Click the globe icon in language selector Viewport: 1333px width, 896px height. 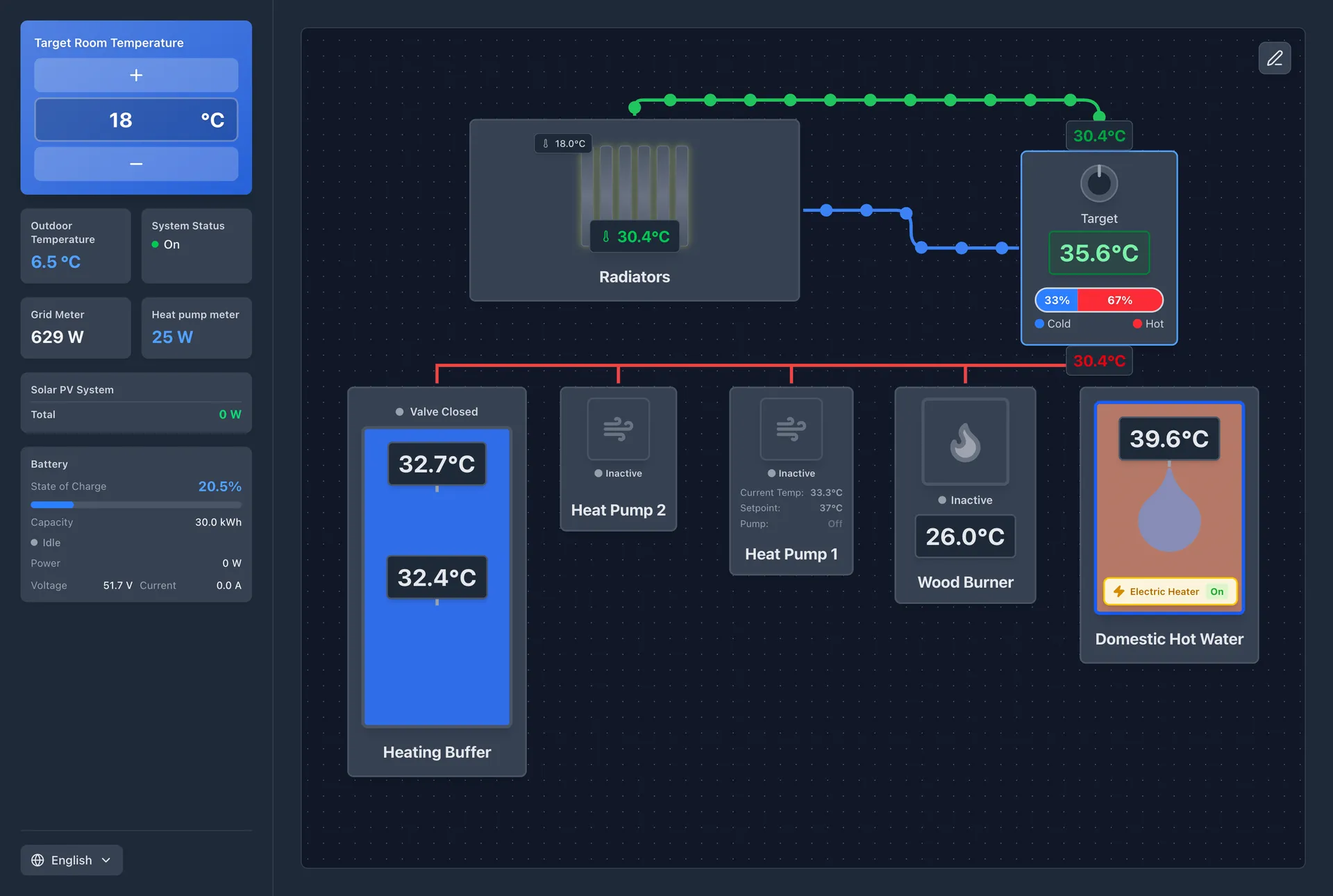(x=37, y=860)
